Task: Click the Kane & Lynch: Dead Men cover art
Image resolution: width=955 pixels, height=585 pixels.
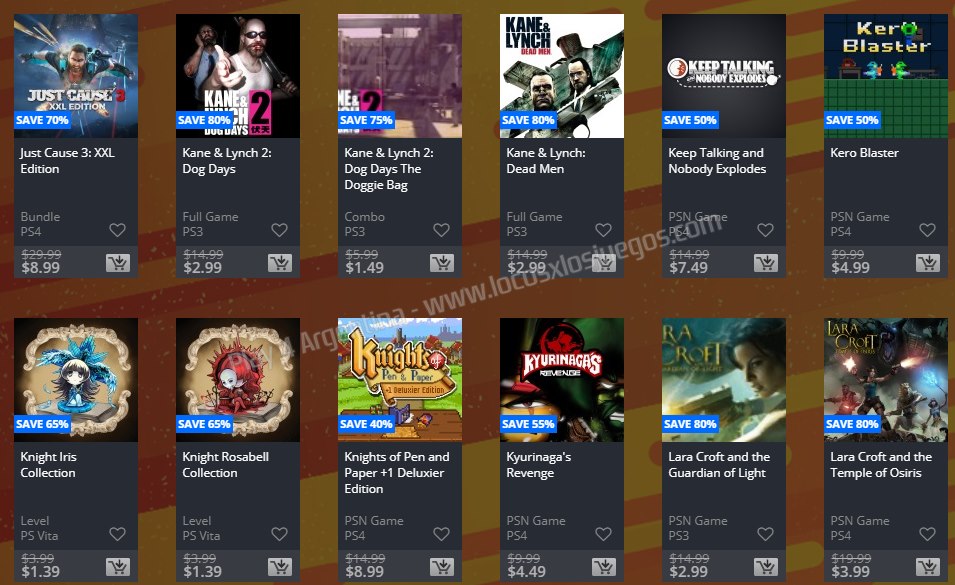Action: (562, 76)
